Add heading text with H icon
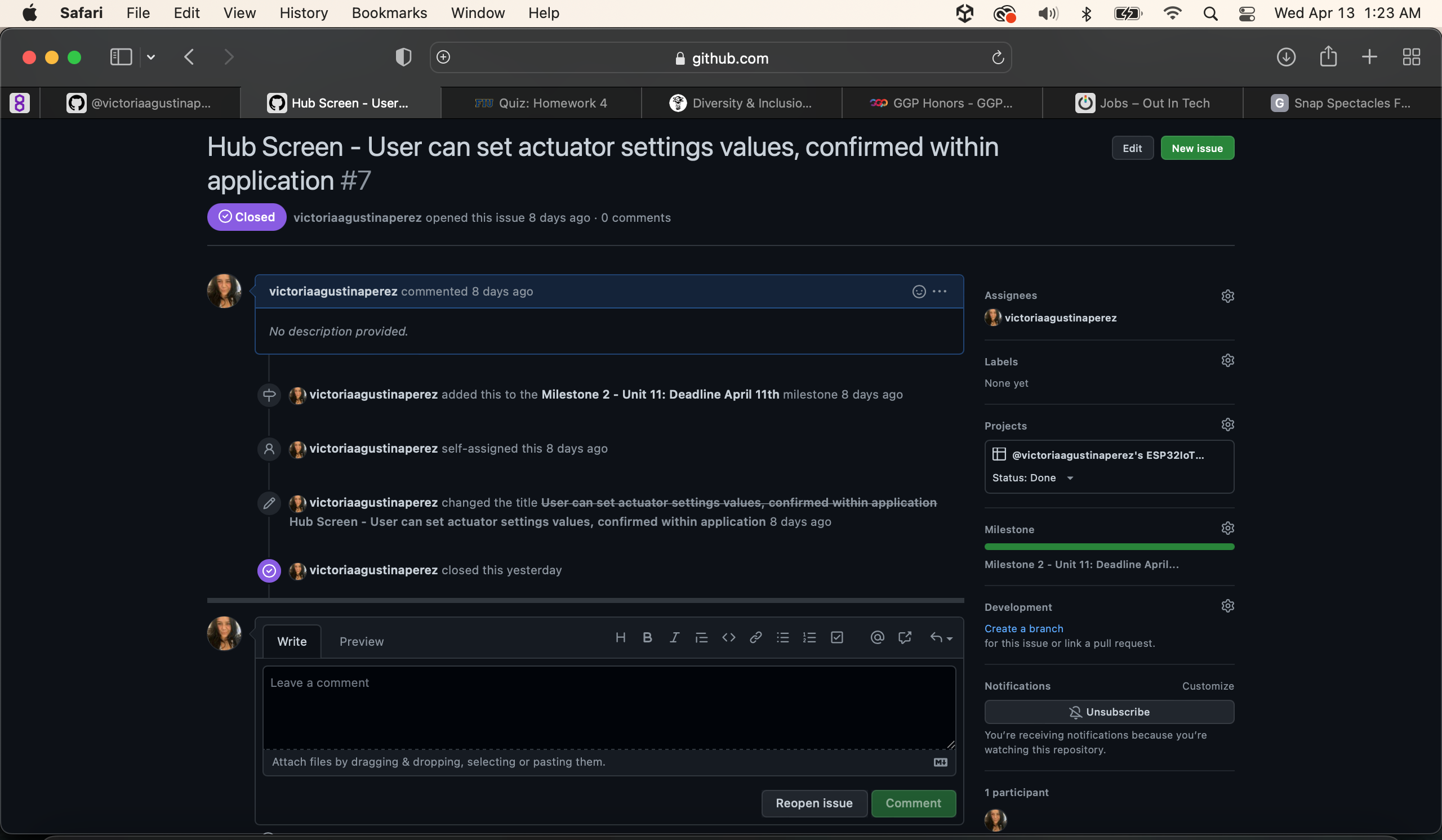The height and width of the screenshot is (840, 1442). 620,637
